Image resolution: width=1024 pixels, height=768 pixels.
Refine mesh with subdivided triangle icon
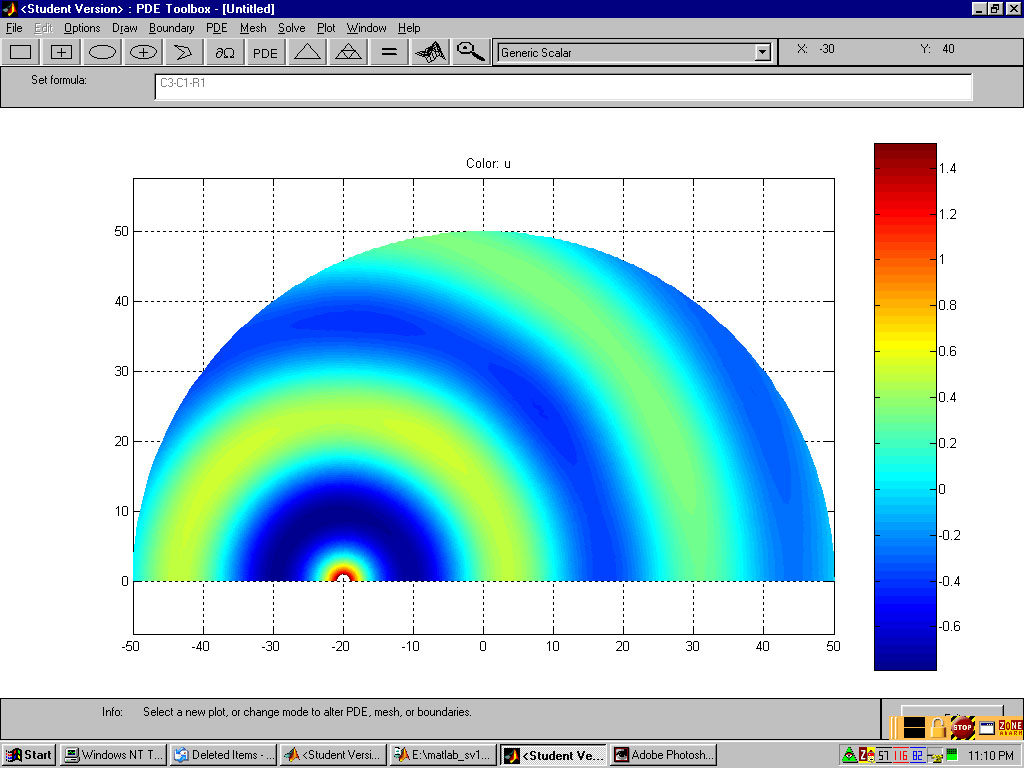[x=348, y=52]
